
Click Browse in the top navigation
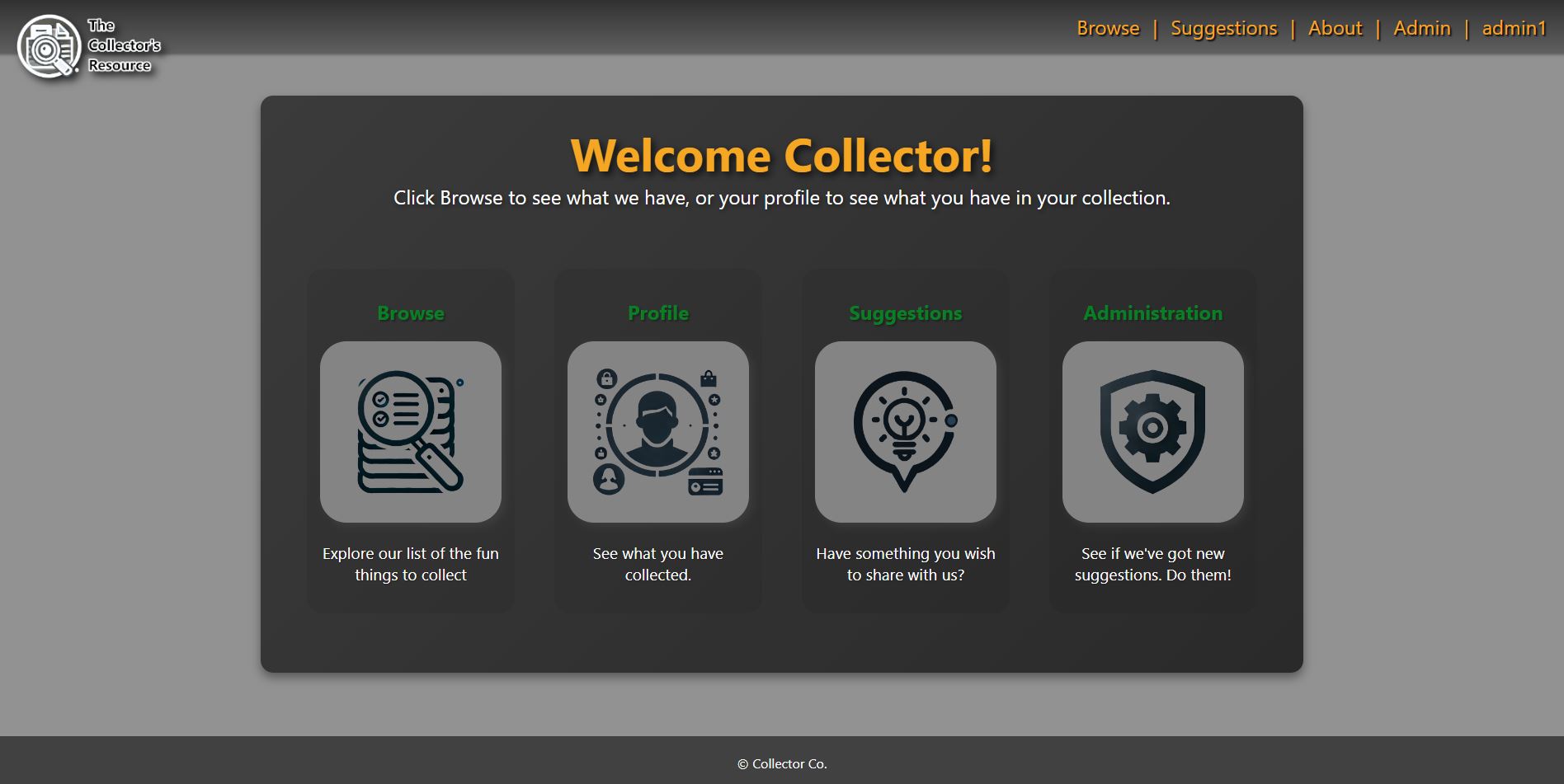point(1108,28)
